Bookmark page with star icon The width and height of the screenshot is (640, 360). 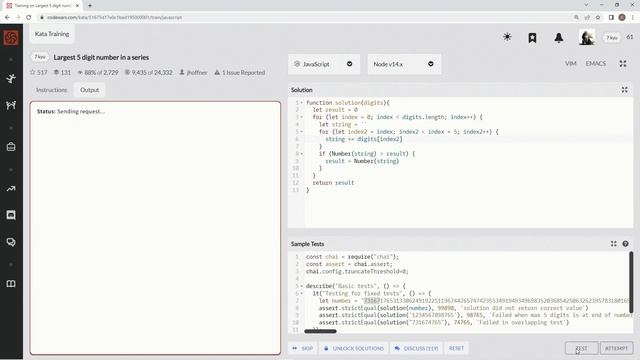point(598,17)
